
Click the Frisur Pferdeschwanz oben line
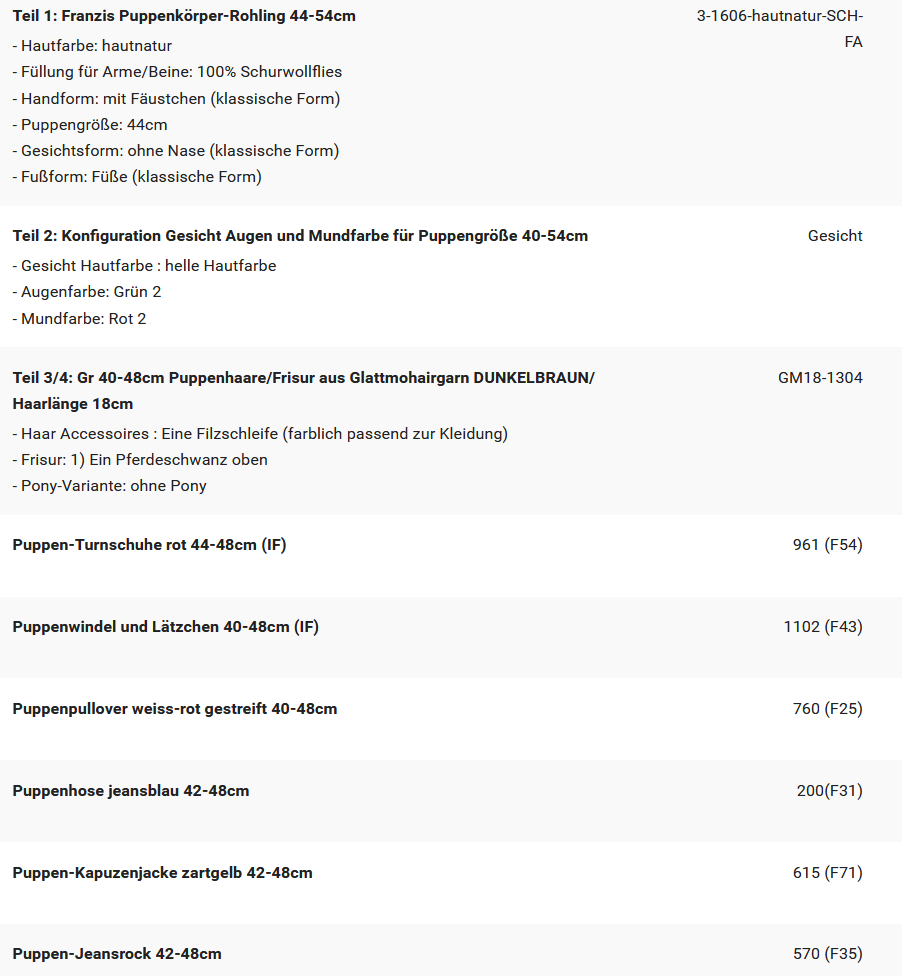[140, 460]
